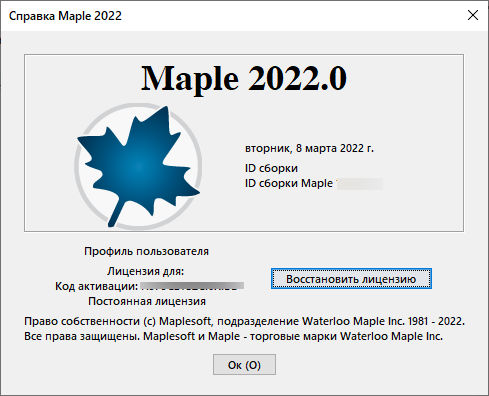Click the Все права защищены trademark line
Viewport: 489px width, 396px height.
click(x=233, y=336)
